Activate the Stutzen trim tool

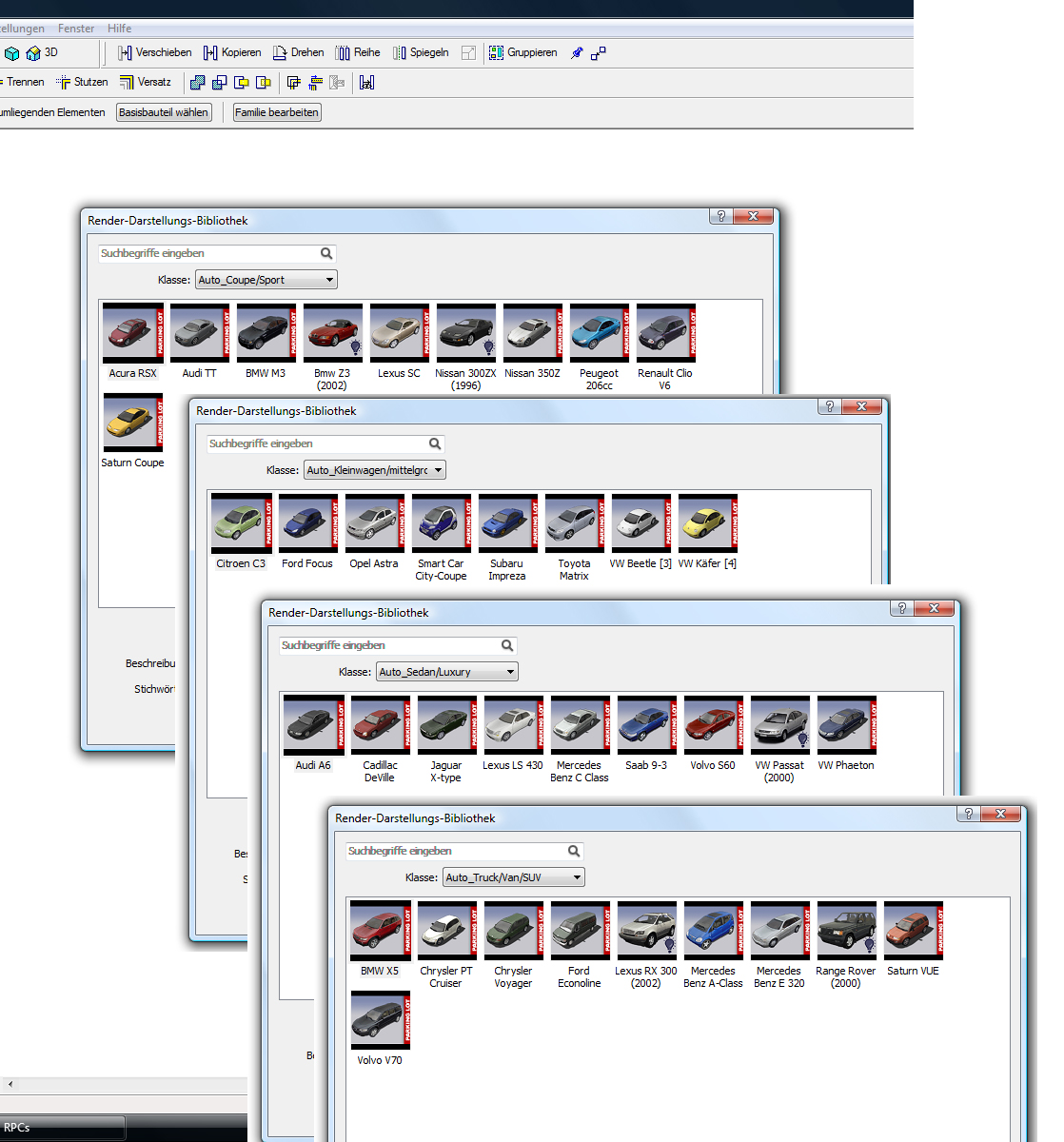[x=82, y=83]
